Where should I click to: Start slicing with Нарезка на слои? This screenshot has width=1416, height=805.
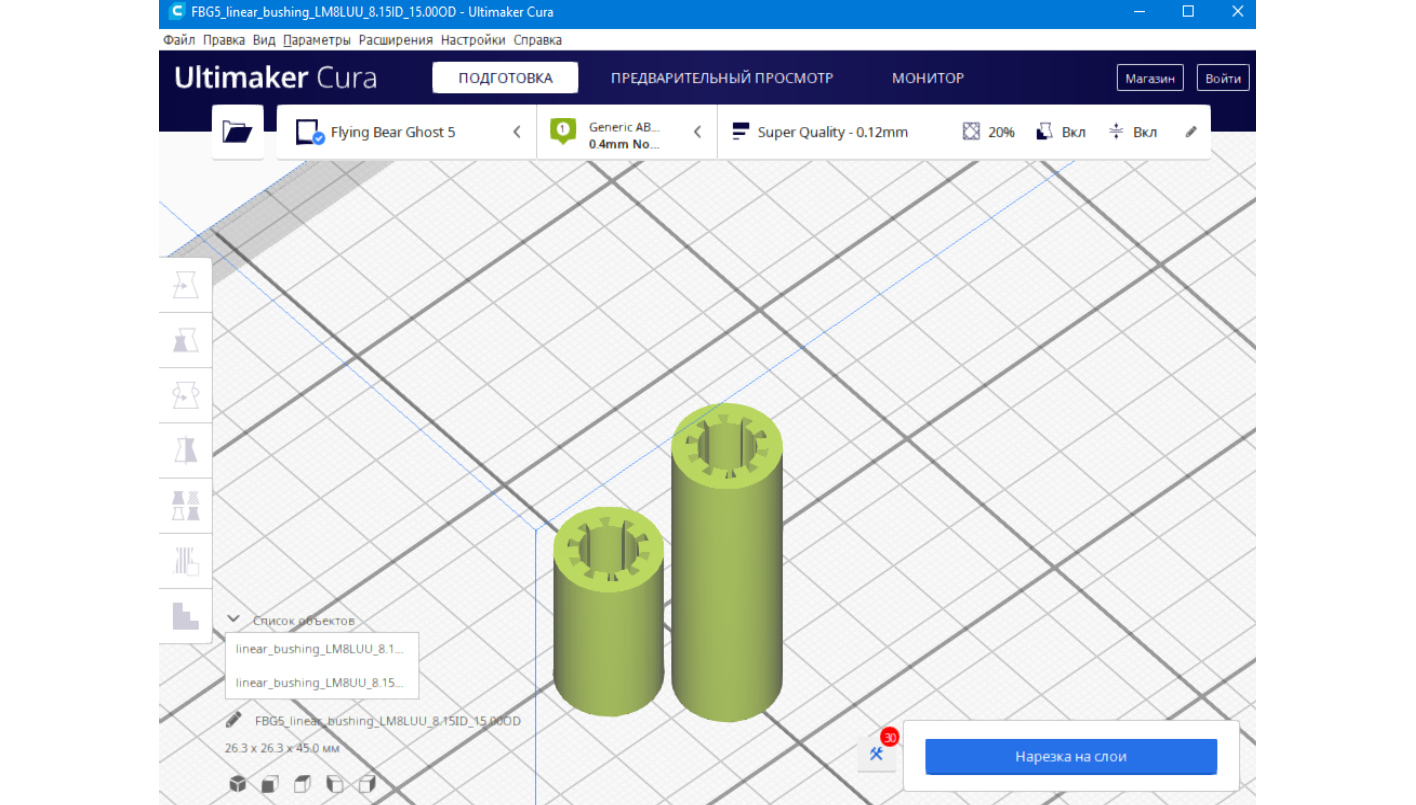(x=1071, y=757)
